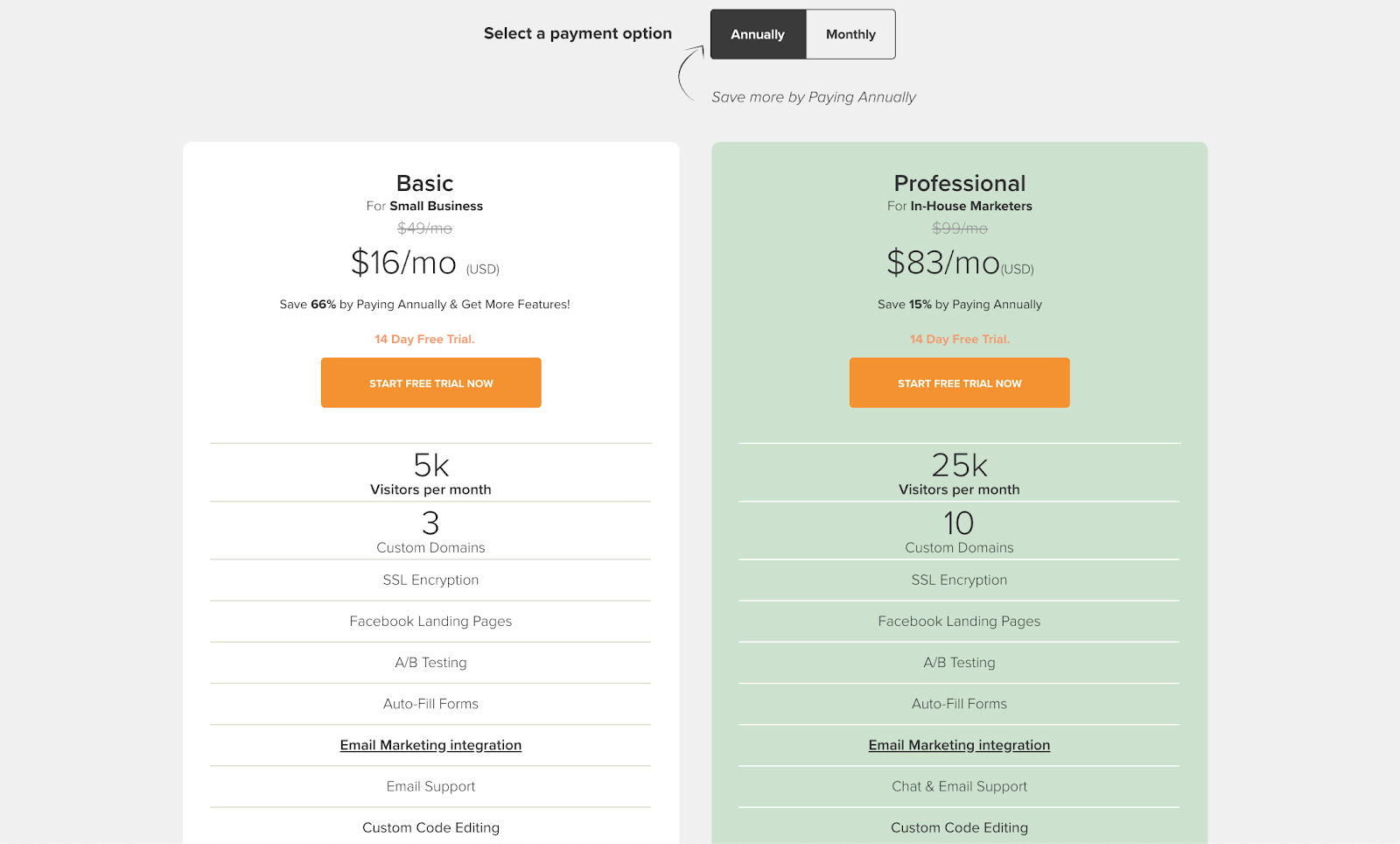Select SSL Encryption row in Basic plan
The image size is (1400, 844).
click(430, 580)
